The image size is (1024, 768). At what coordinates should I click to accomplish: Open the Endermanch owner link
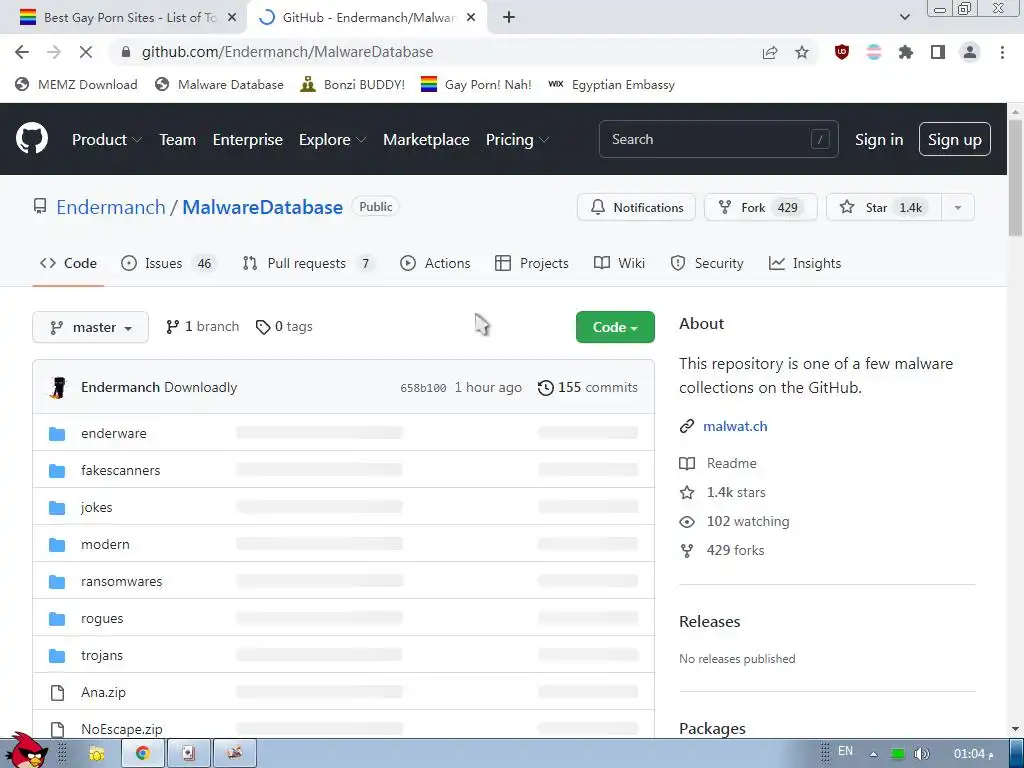click(x=110, y=207)
